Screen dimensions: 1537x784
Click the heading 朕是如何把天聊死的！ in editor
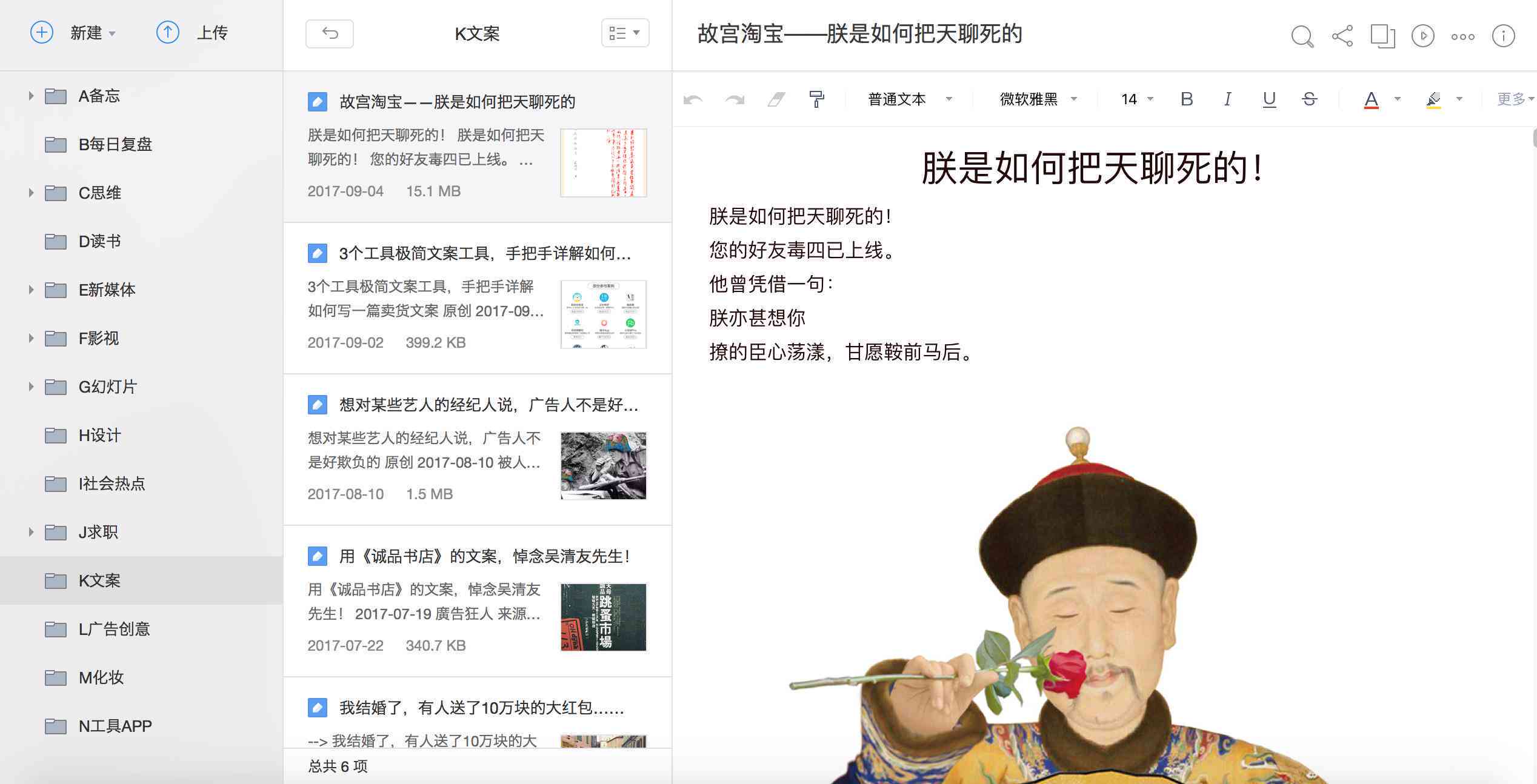pyautogui.click(x=1093, y=168)
